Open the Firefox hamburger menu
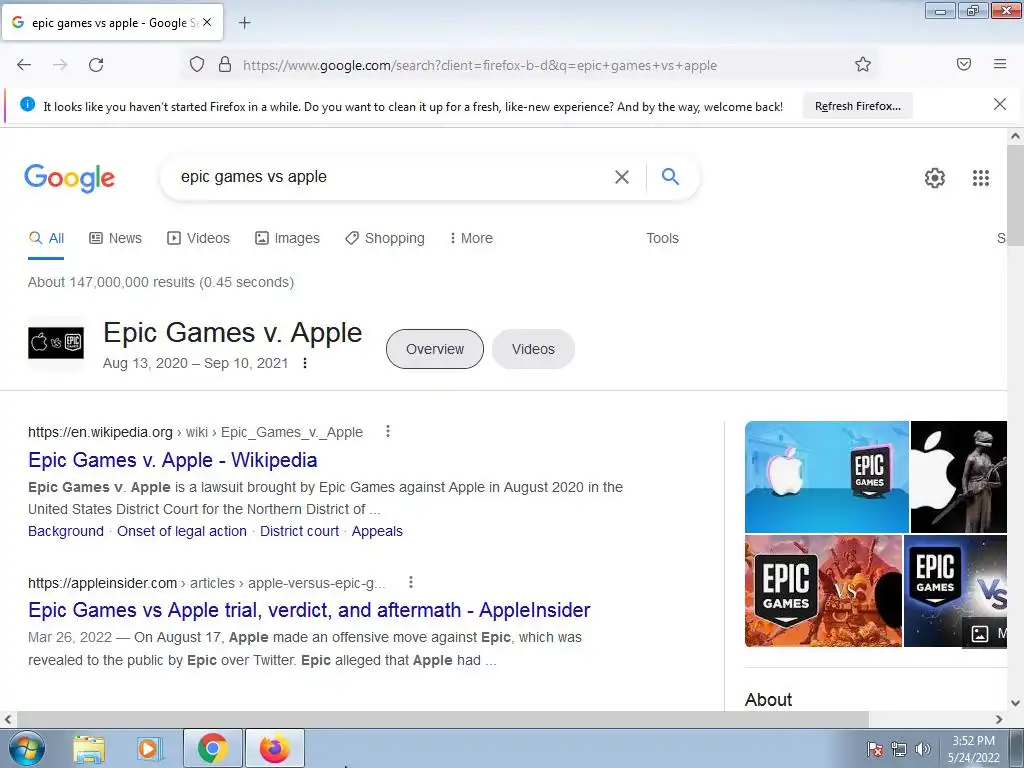Viewport: 1024px width, 768px height. 1000,64
